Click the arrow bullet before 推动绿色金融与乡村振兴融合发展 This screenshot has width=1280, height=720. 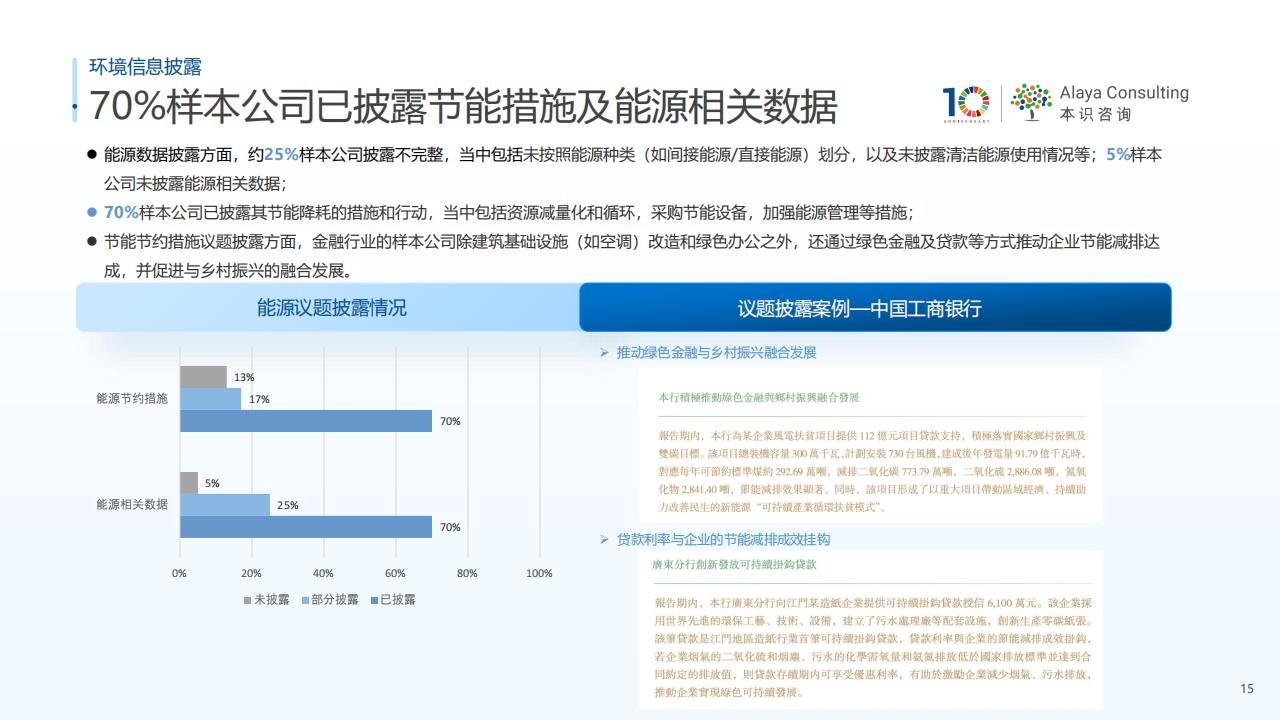tap(604, 353)
